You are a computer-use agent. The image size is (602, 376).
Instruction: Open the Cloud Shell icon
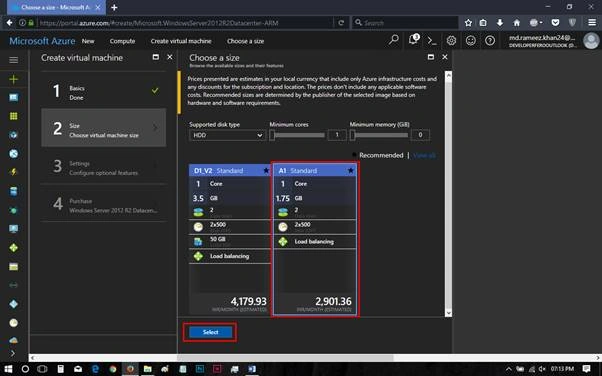coord(432,40)
